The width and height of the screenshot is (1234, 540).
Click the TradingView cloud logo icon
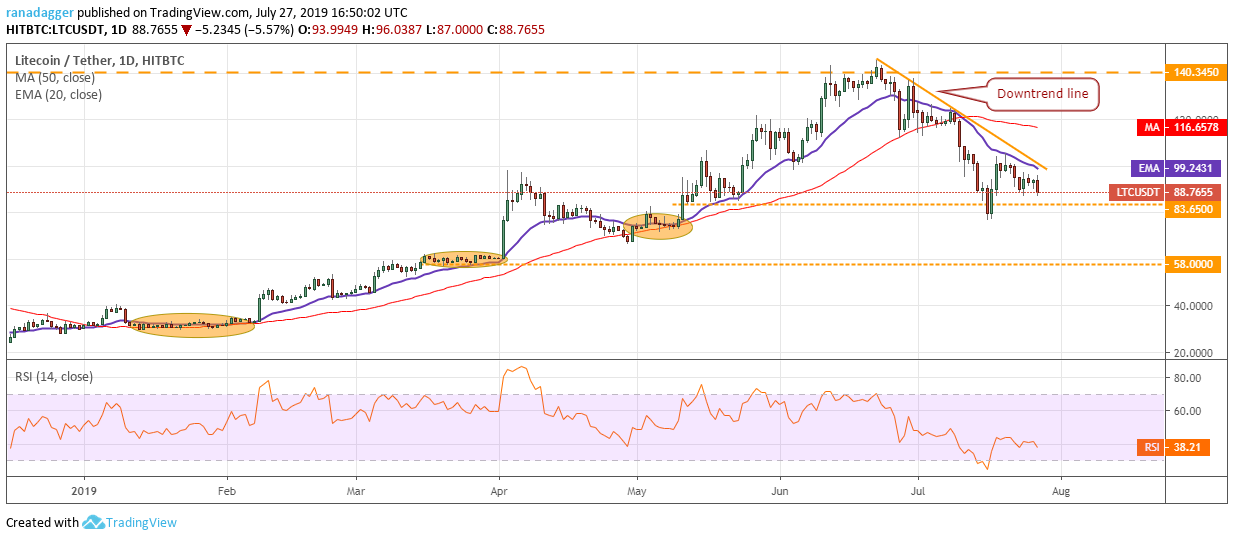point(95,522)
